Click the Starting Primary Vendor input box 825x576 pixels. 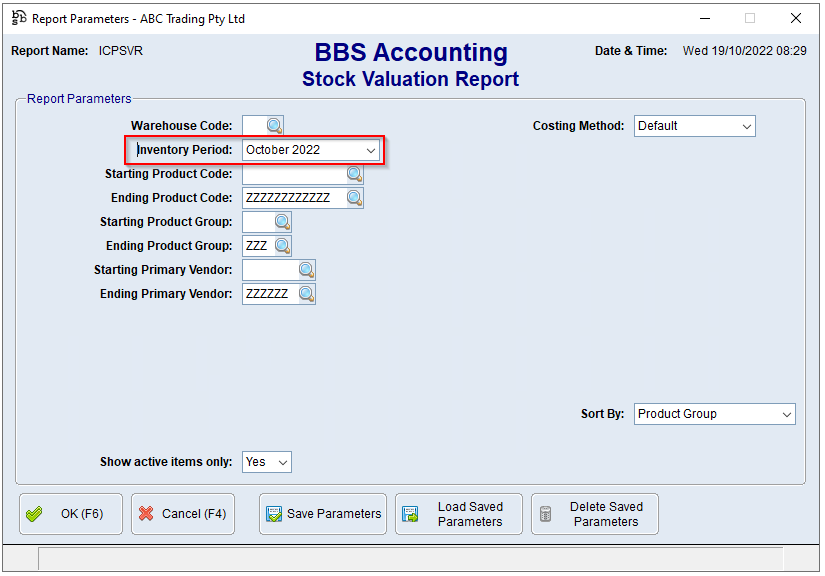270,269
